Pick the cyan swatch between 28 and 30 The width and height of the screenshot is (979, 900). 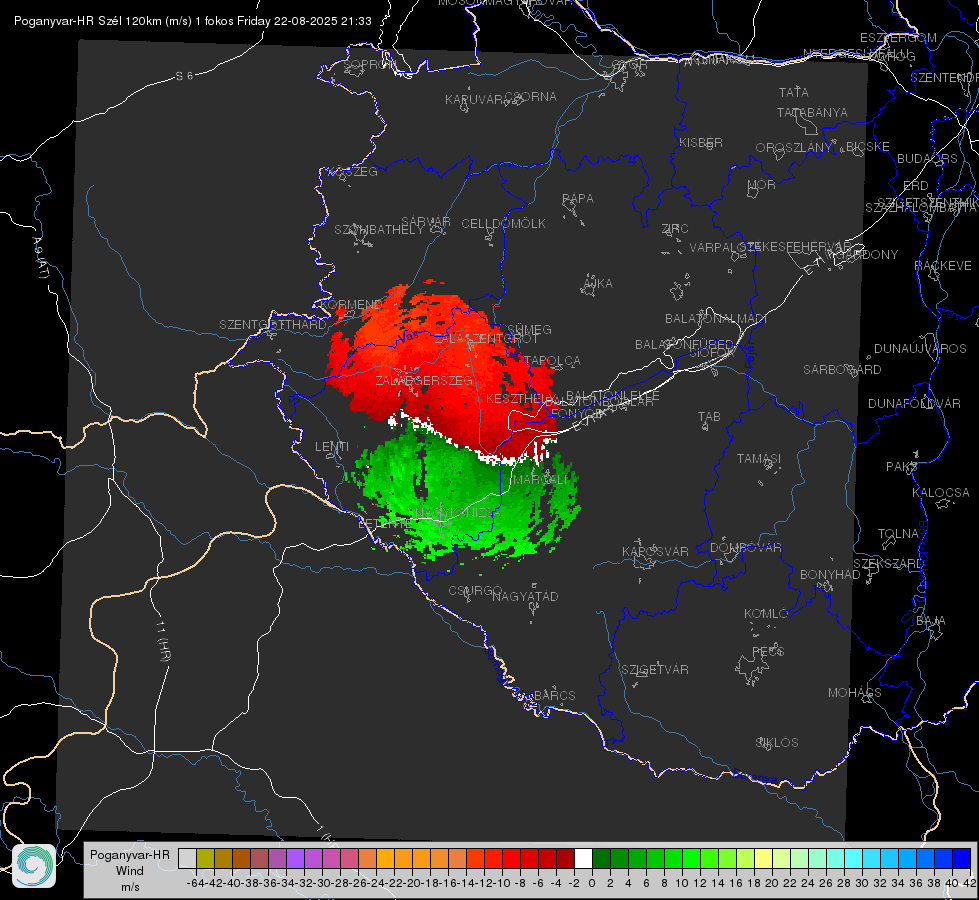click(x=853, y=859)
